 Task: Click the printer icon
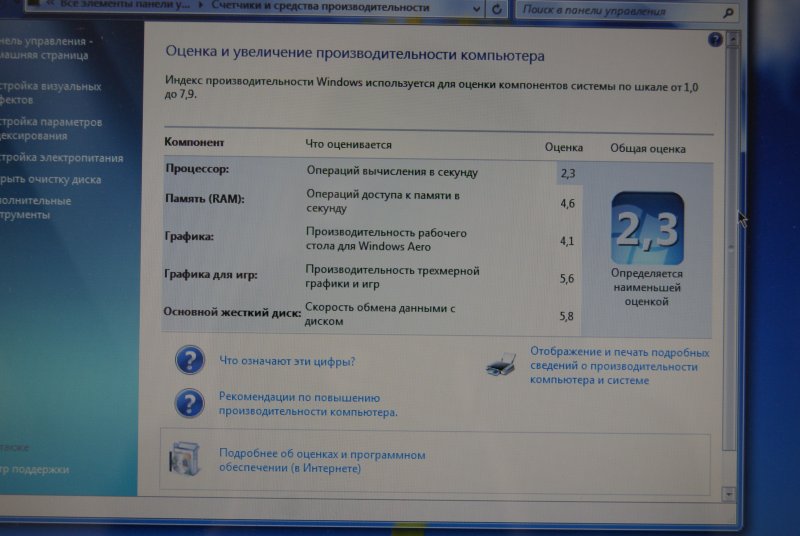(502, 366)
